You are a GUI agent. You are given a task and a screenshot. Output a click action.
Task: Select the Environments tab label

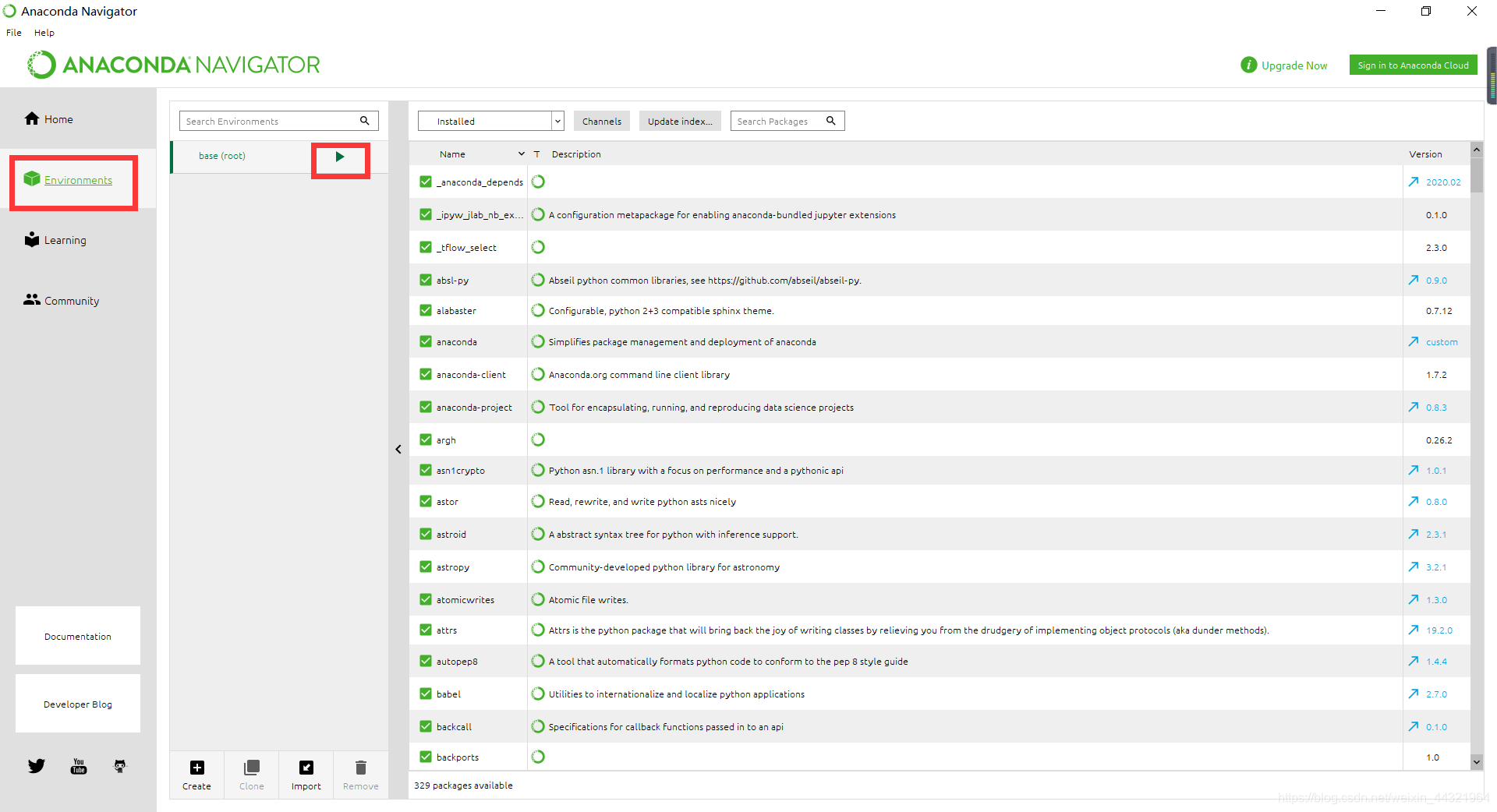pyautogui.click(x=78, y=180)
